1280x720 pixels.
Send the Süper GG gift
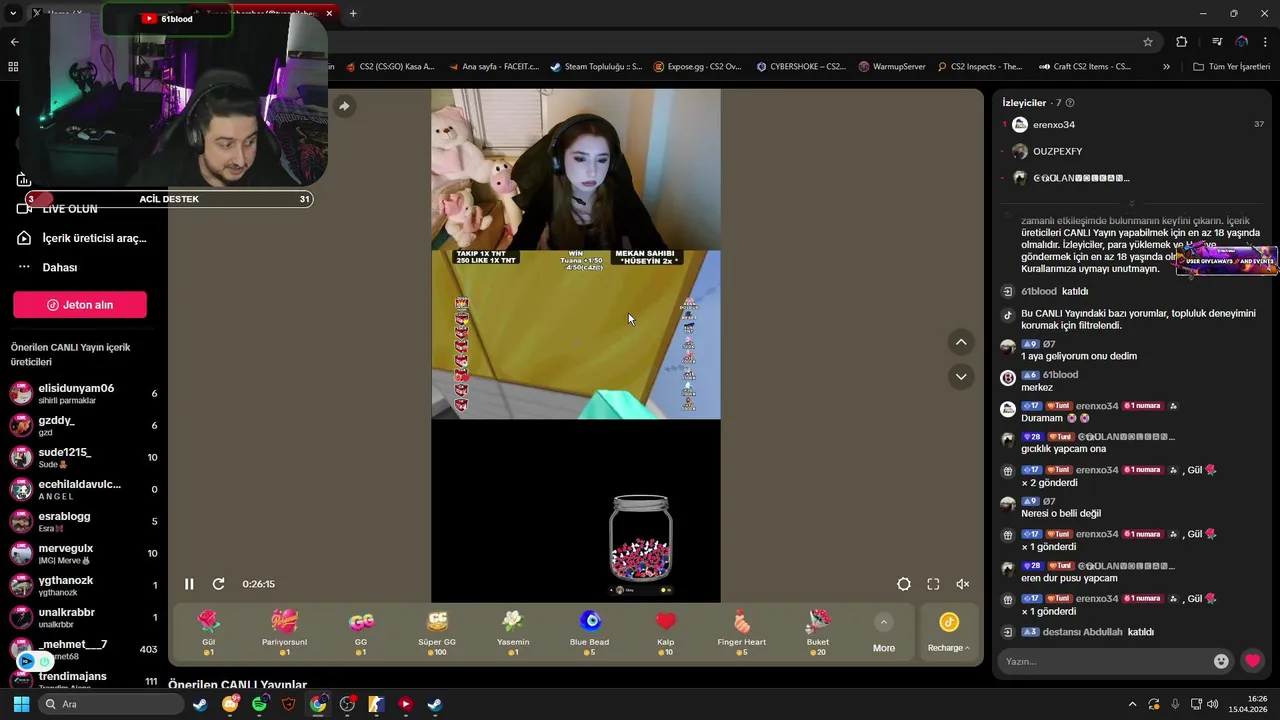[x=437, y=632]
